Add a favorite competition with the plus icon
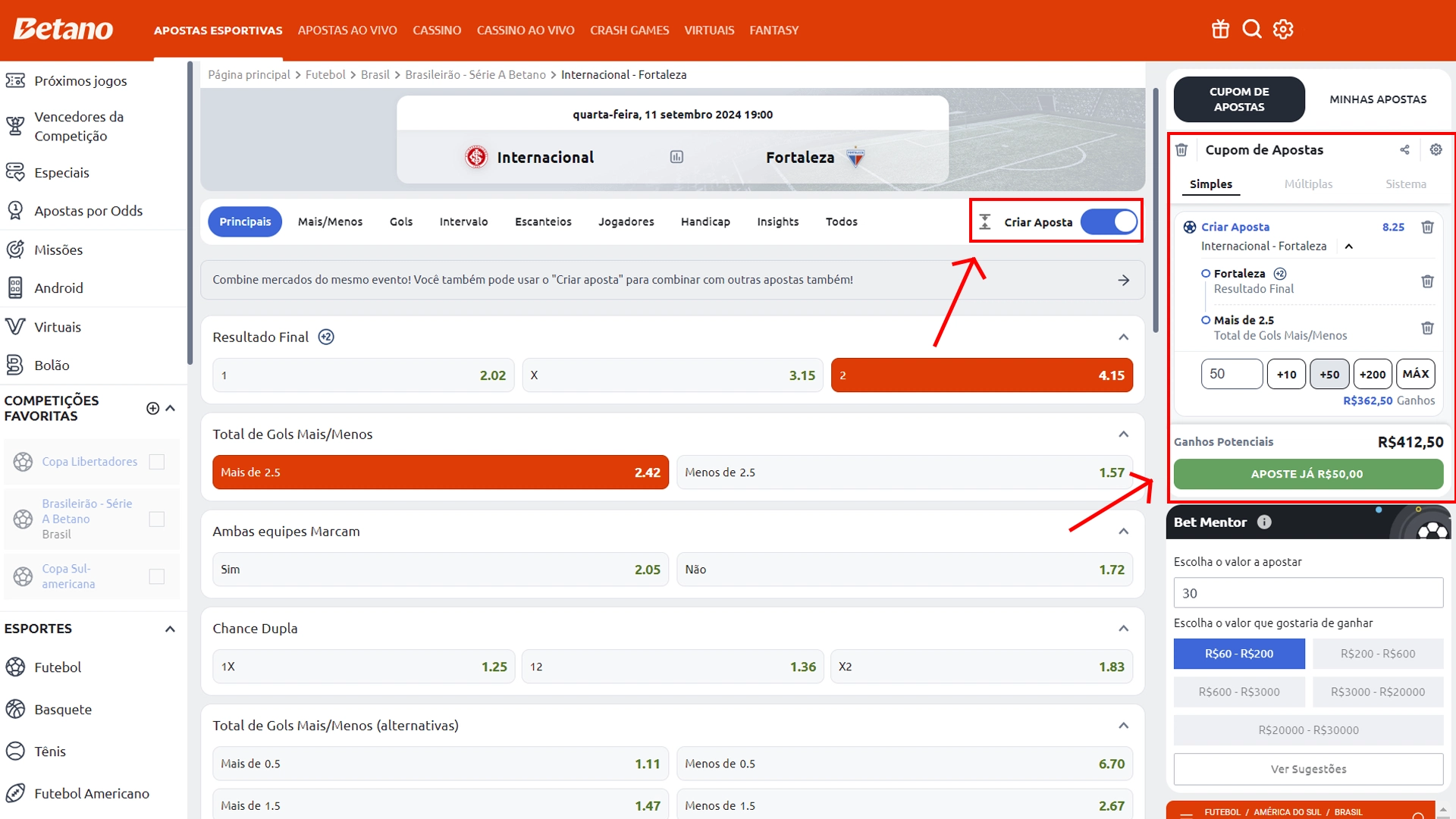 click(x=152, y=408)
